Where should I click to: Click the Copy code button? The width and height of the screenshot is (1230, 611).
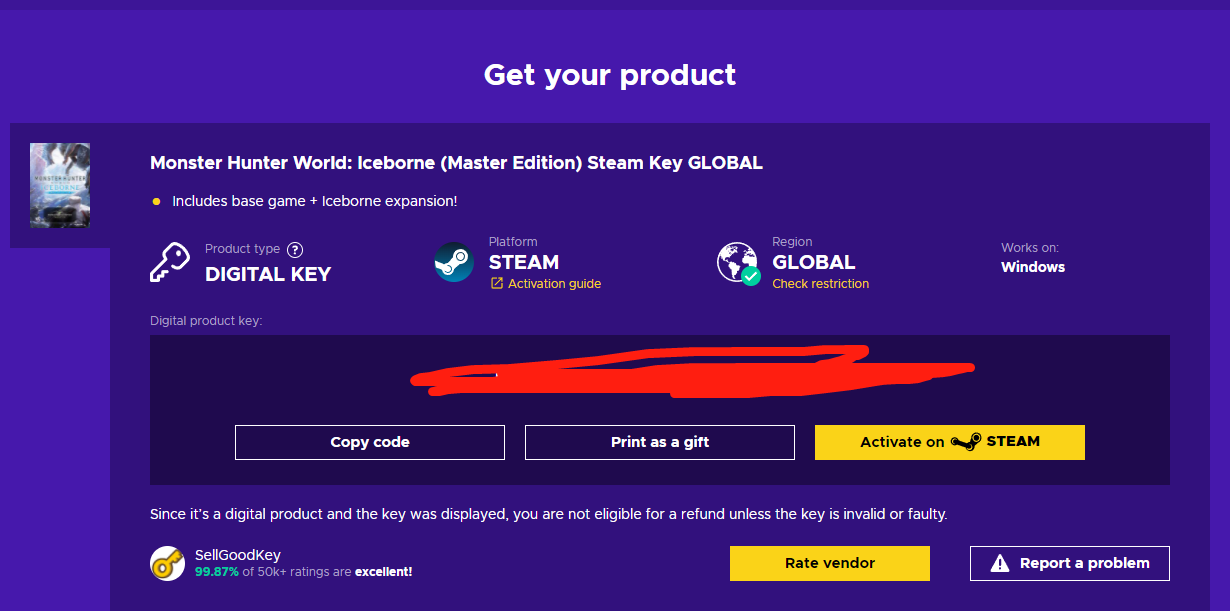370,442
